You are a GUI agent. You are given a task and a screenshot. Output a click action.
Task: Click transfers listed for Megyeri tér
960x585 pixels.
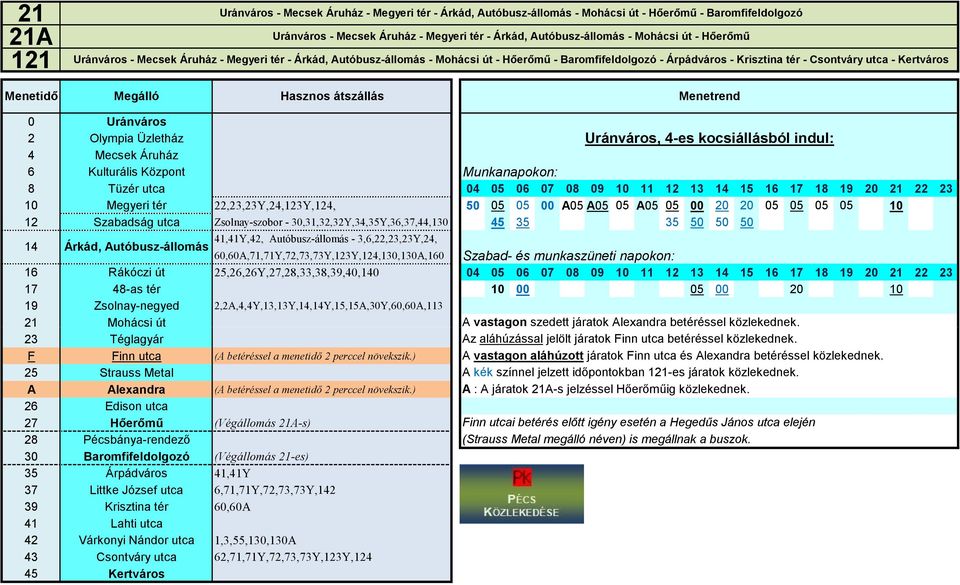tap(274, 206)
